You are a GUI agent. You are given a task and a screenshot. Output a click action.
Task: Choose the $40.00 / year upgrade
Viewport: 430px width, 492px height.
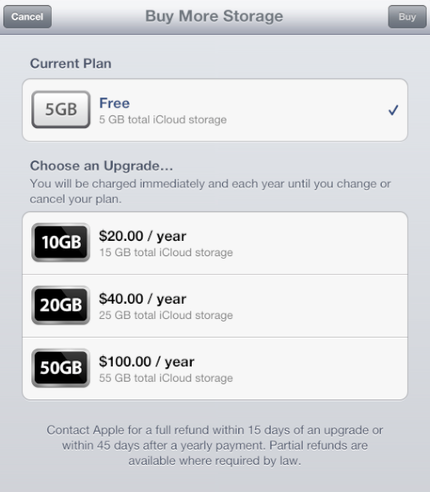[215, 306]
